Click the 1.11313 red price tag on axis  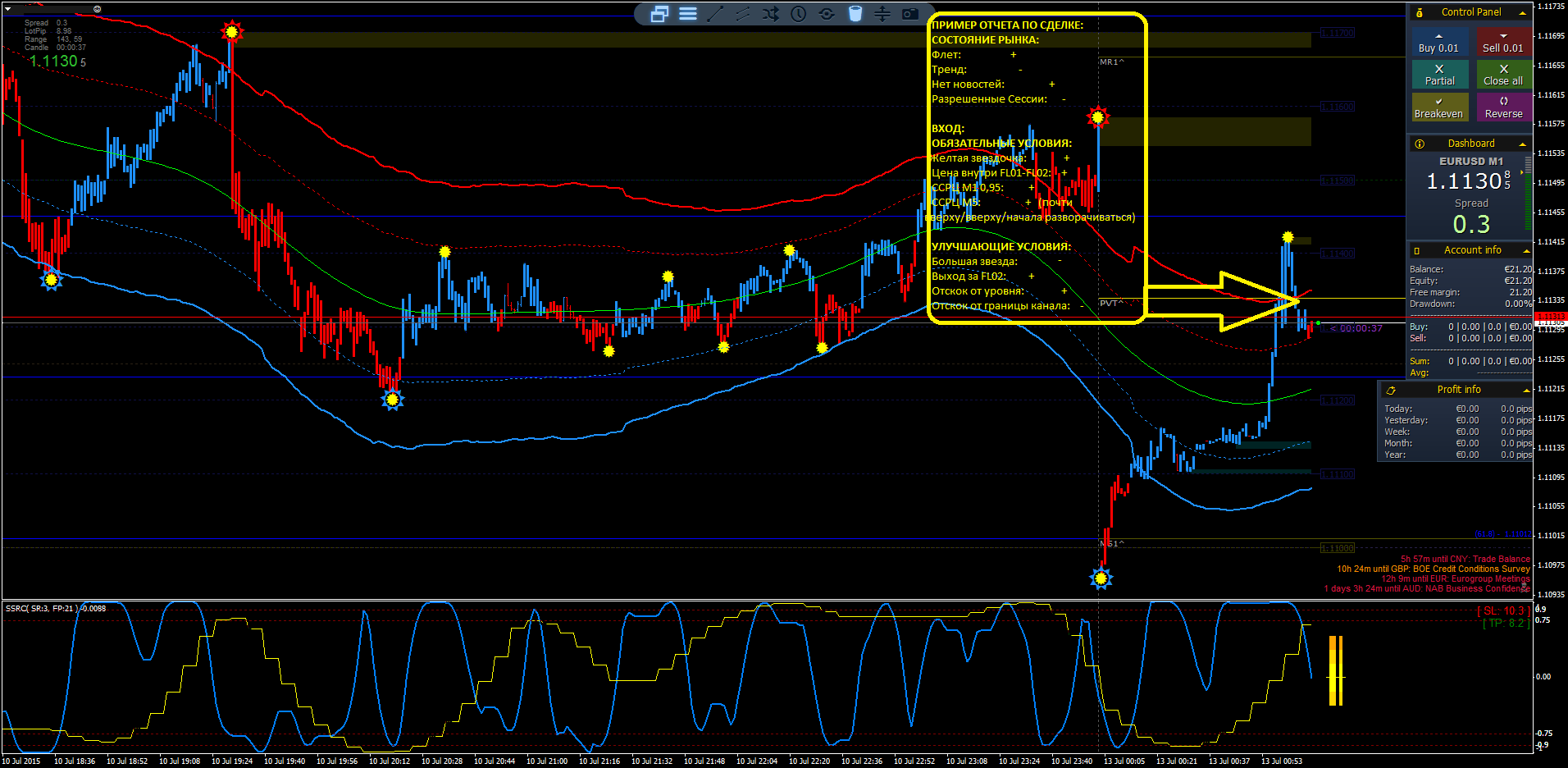(x=1550, y=317)
